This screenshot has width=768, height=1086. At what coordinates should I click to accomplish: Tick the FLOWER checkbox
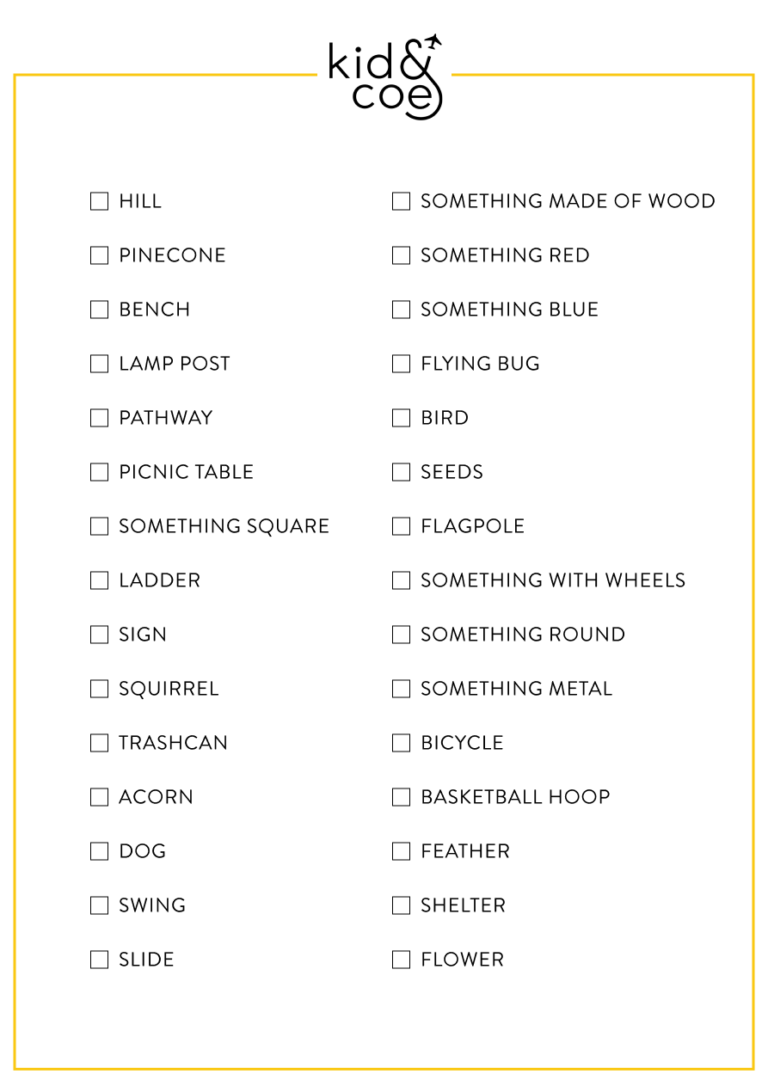tap(401, 960)
